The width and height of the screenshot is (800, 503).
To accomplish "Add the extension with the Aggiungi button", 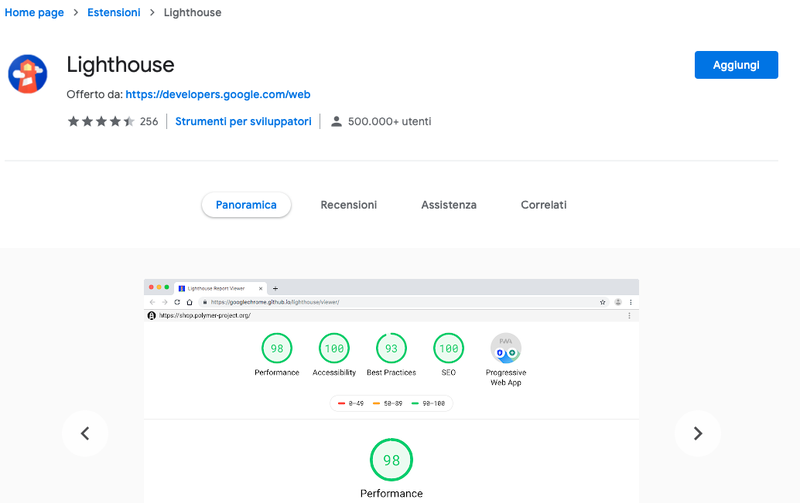I will pyautogui.click(x=736, y=65).
